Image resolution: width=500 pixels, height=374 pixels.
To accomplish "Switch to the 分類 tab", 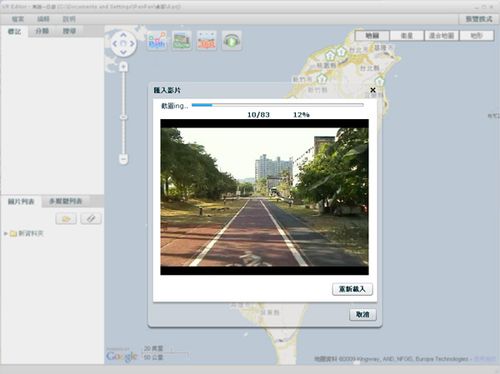I will click(42, 31).
